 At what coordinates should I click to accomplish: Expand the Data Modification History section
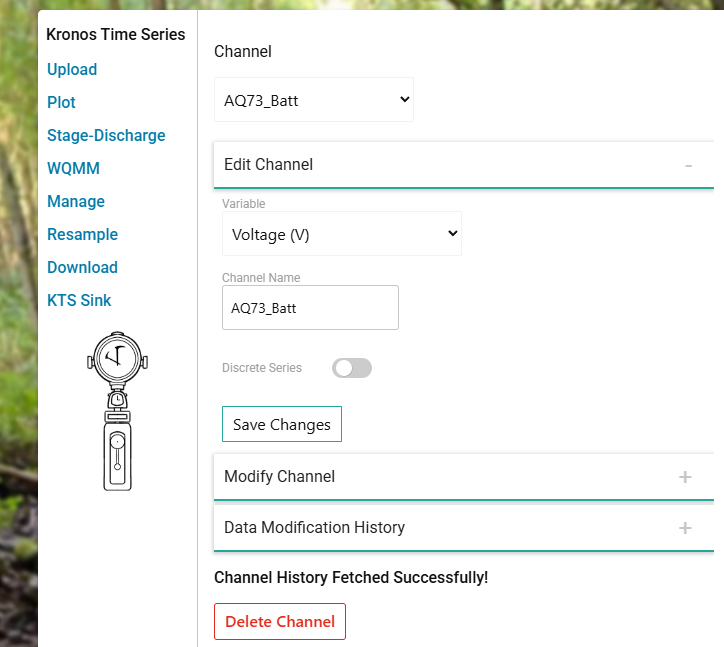314,527
